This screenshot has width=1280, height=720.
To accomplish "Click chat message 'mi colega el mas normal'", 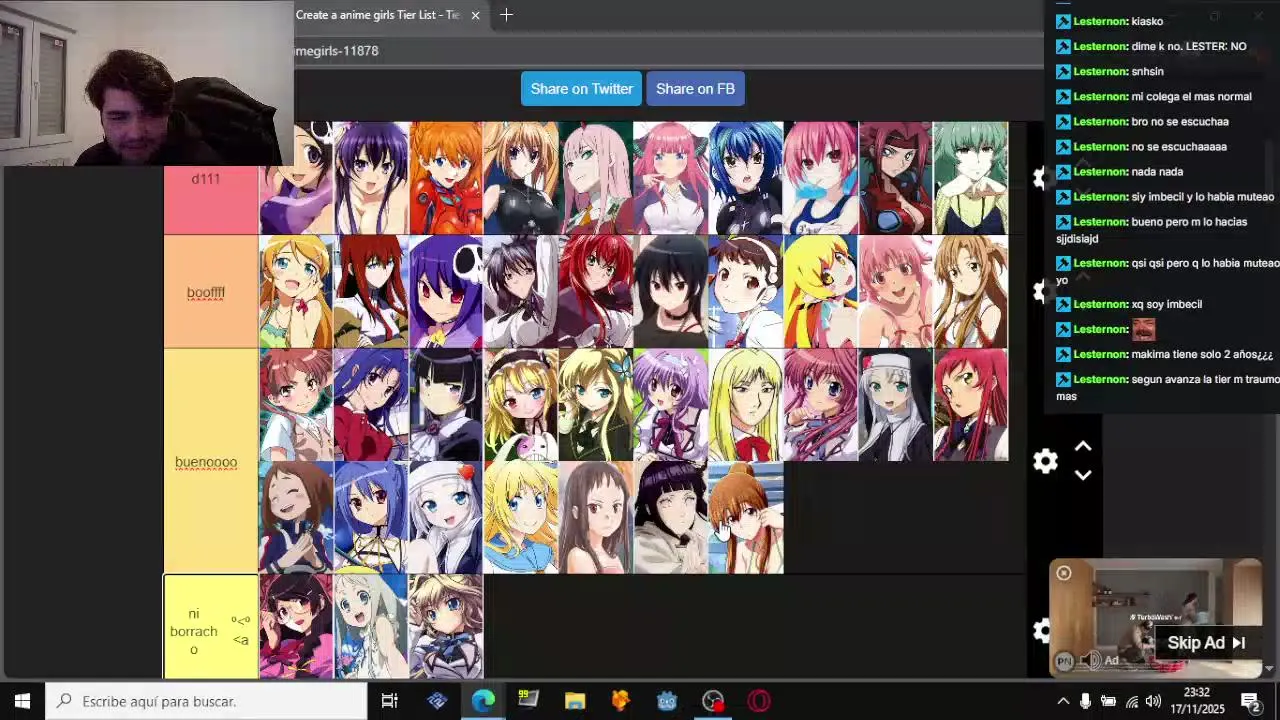I will [x=1191, y=97].
